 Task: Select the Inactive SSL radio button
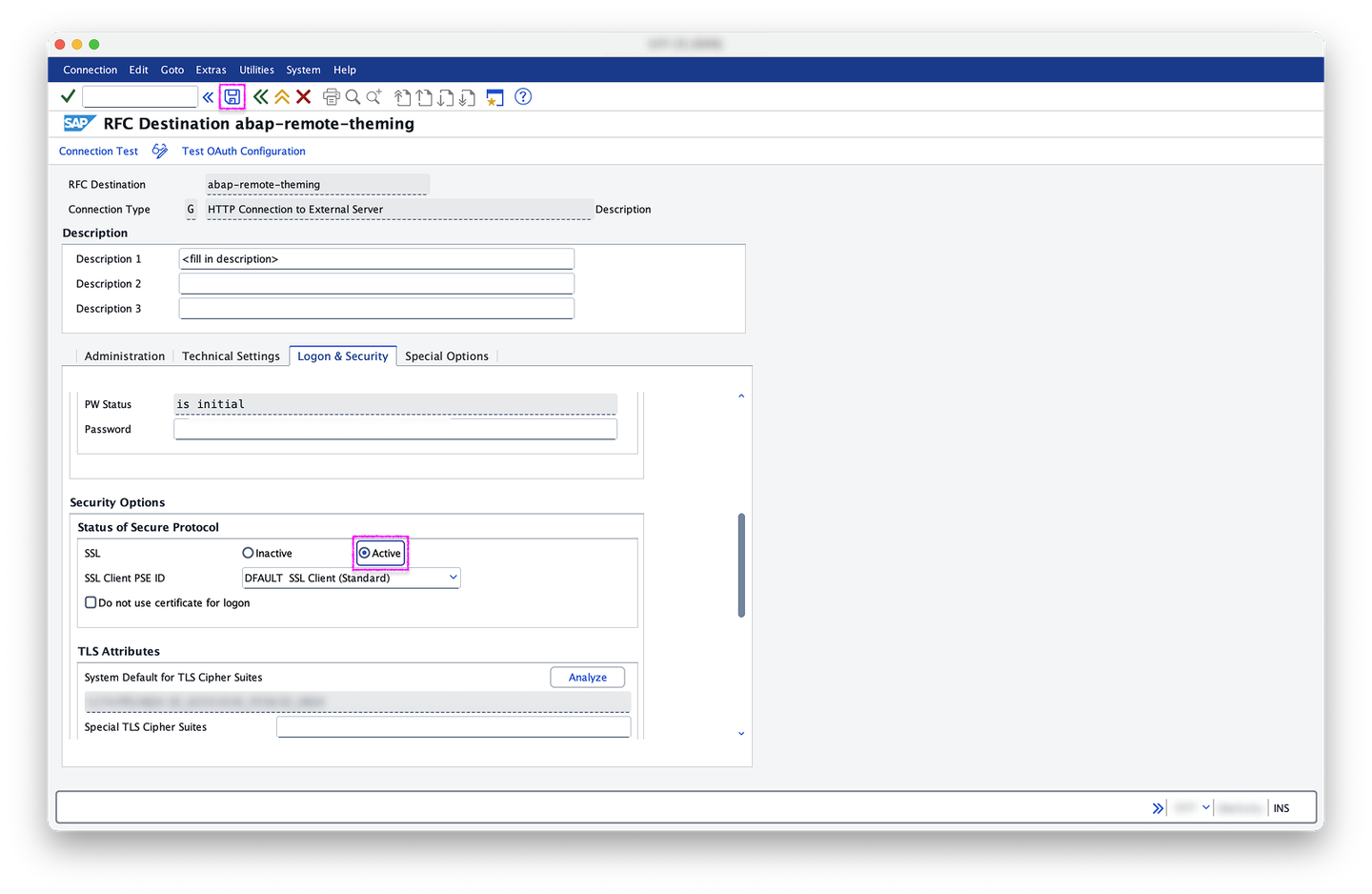[x=248, y=553]
